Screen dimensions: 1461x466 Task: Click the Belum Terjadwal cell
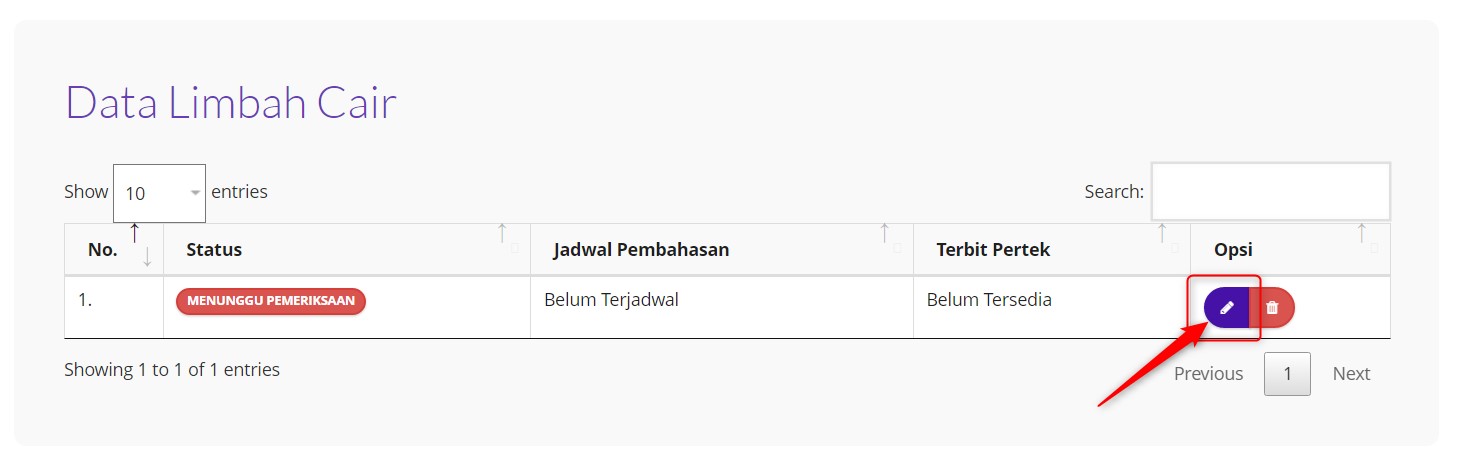click(x=611, y=300)
